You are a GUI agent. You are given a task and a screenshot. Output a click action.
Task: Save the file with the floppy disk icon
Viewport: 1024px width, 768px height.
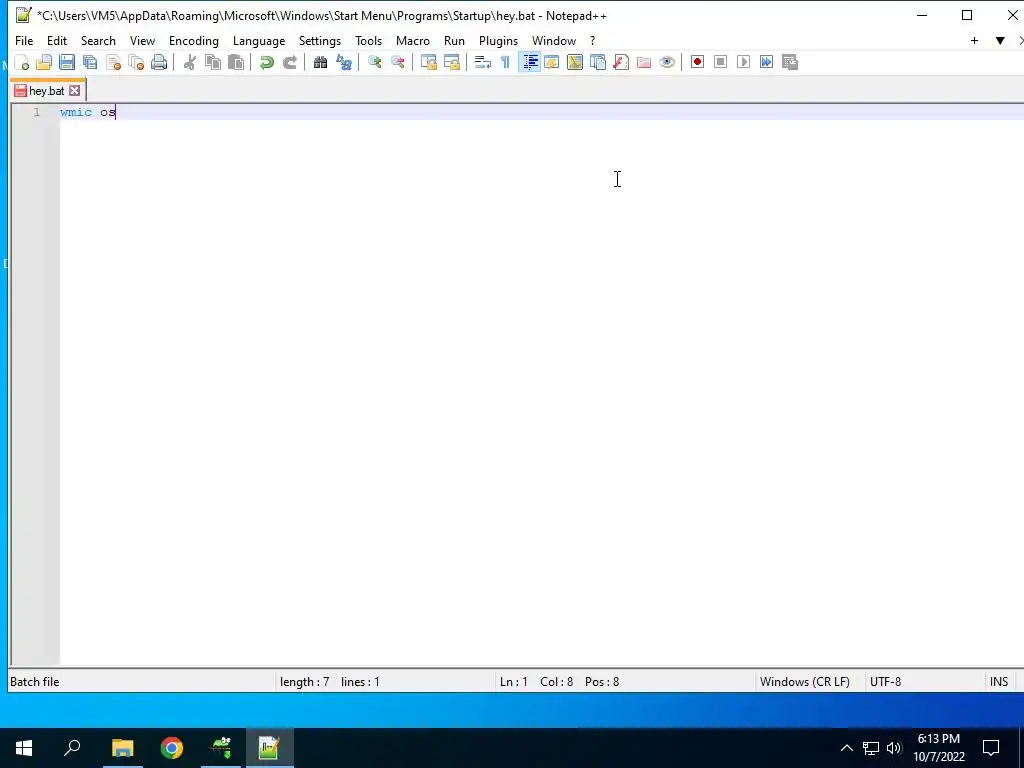(x=67, y=62)
